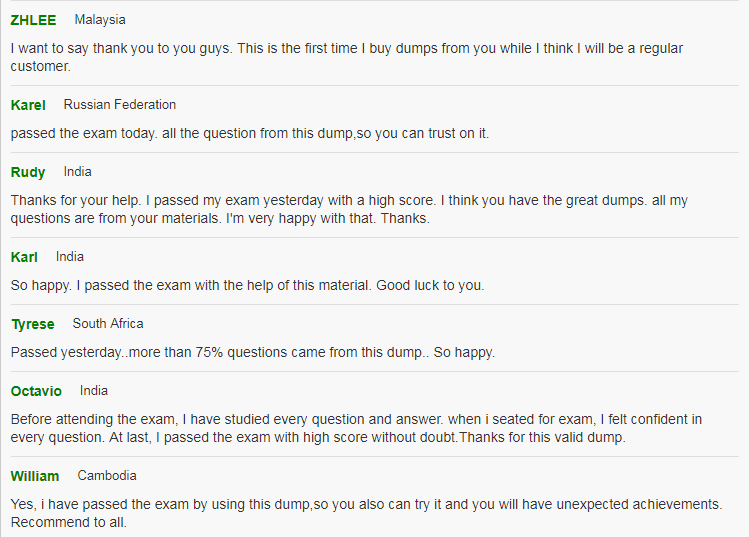Click Rudy's review thanking for help

click(349, 209)
